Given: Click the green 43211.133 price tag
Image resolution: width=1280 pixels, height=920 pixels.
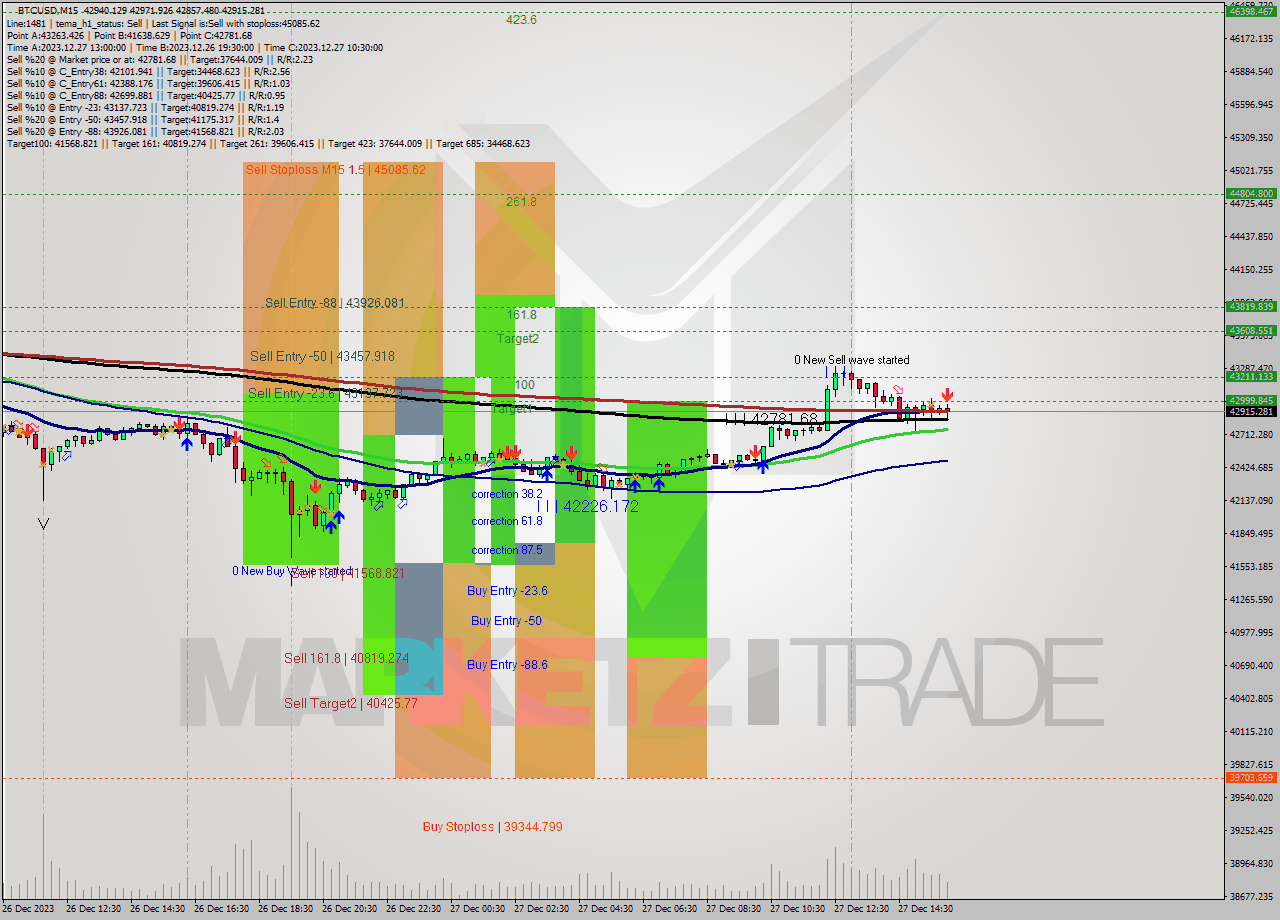Looking at the screenshot, I should (1251, 376).
